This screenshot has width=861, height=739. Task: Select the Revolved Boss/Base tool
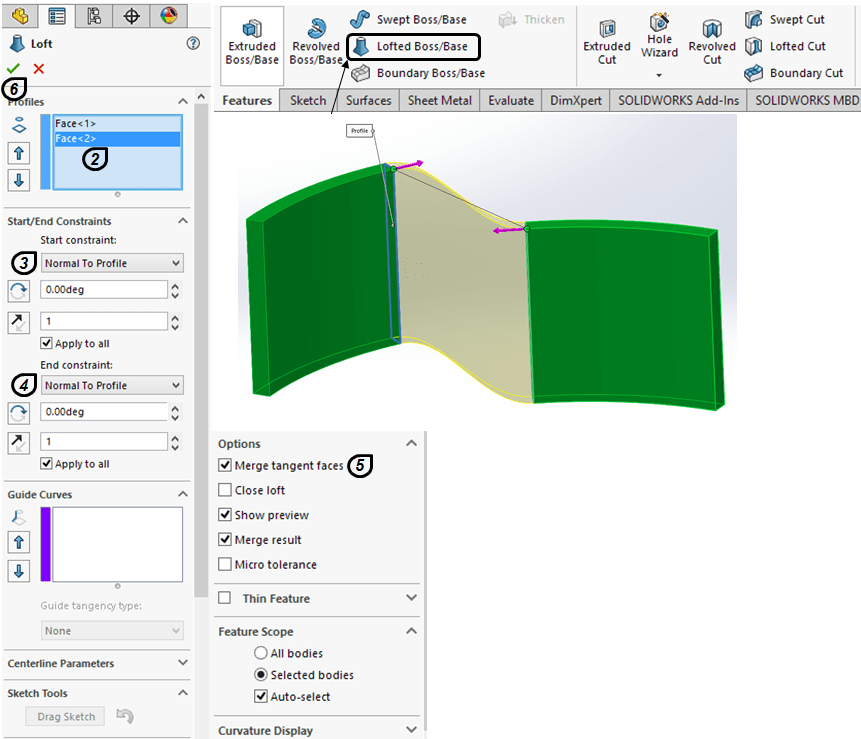pos(316,40)
